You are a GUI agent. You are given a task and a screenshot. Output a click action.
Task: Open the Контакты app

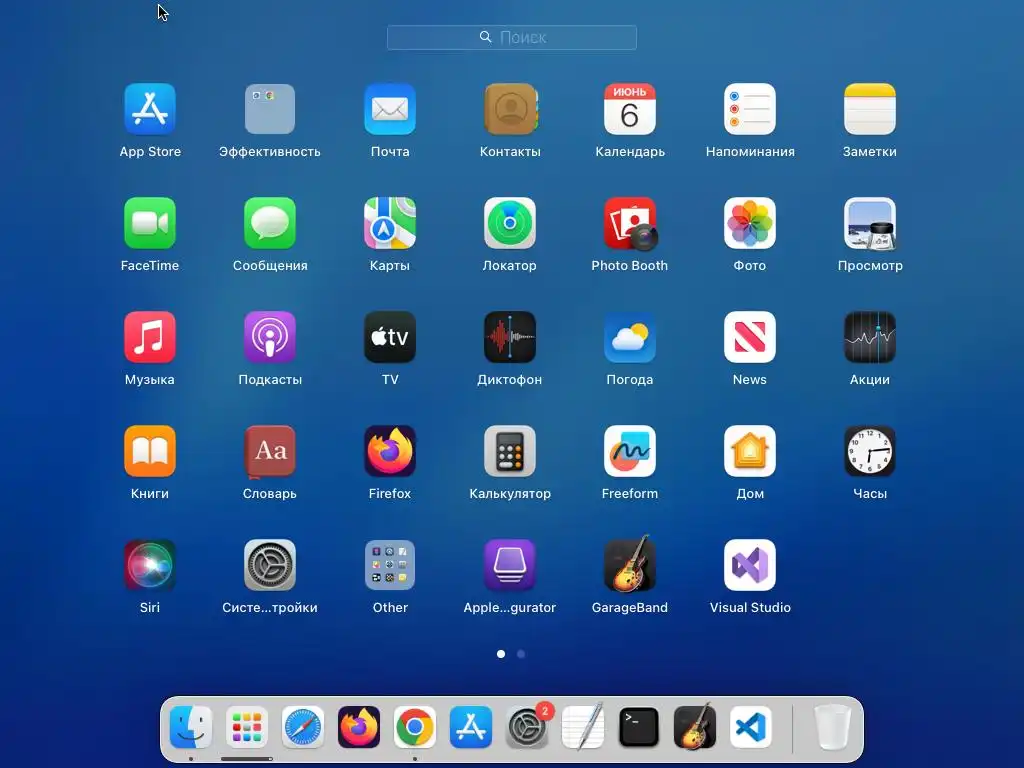(x=510, y=109)
